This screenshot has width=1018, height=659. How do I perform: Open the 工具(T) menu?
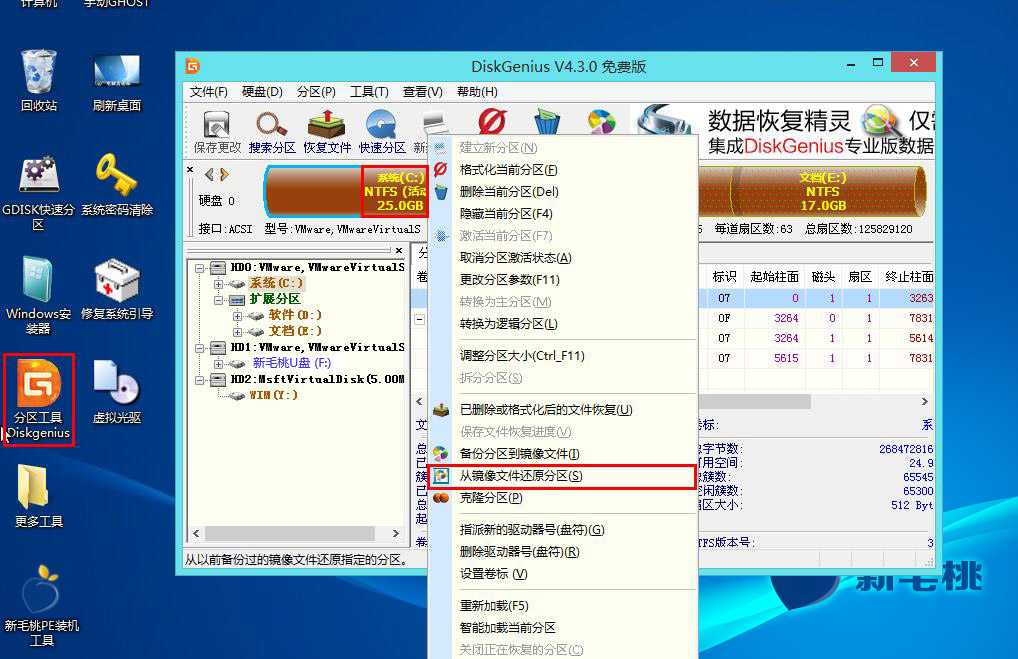(369, 92)
